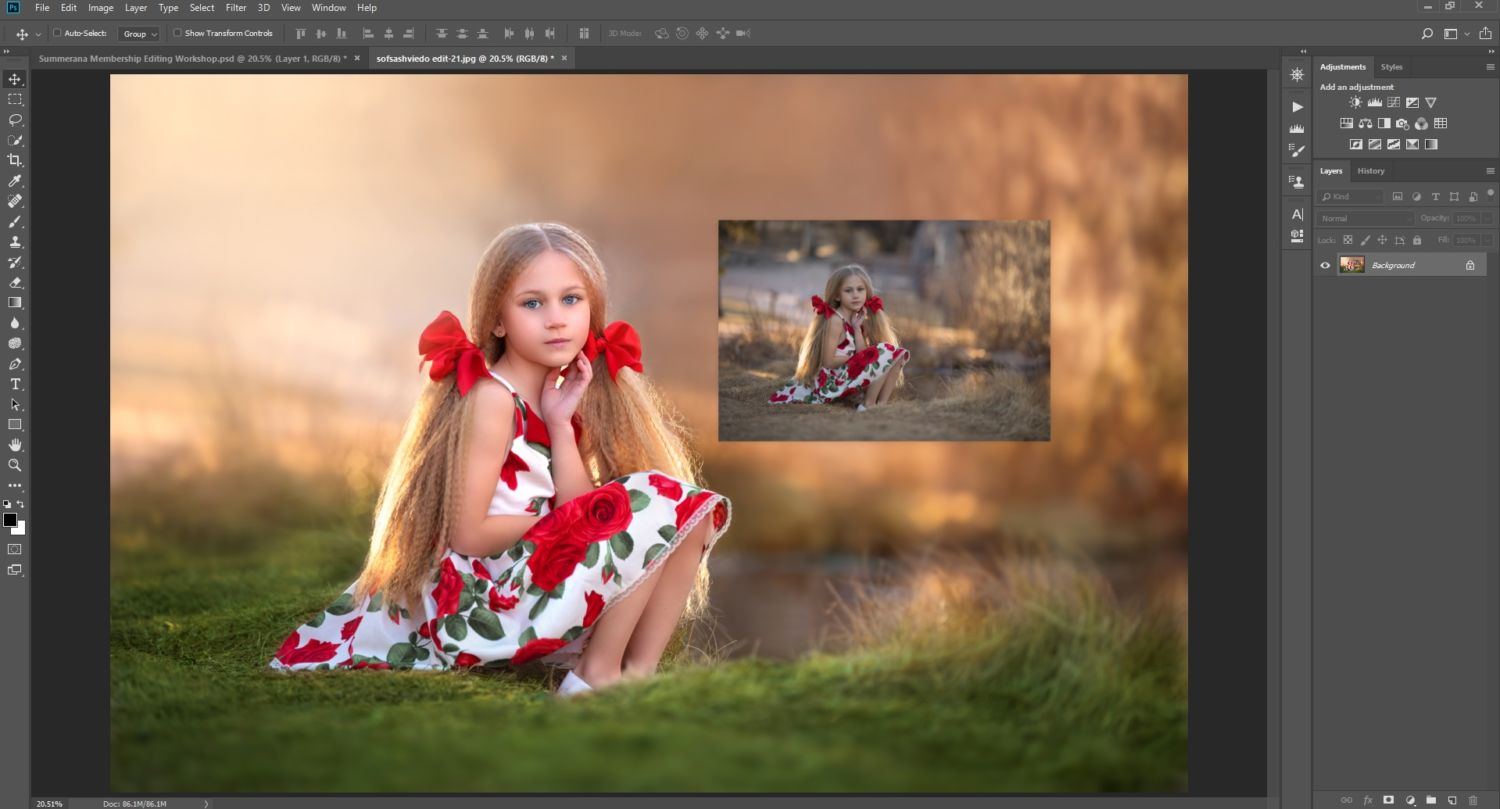The height and width of the screenshot is (809, 1500).
Task: Select the Gradient tool
Action: point(15,303)
